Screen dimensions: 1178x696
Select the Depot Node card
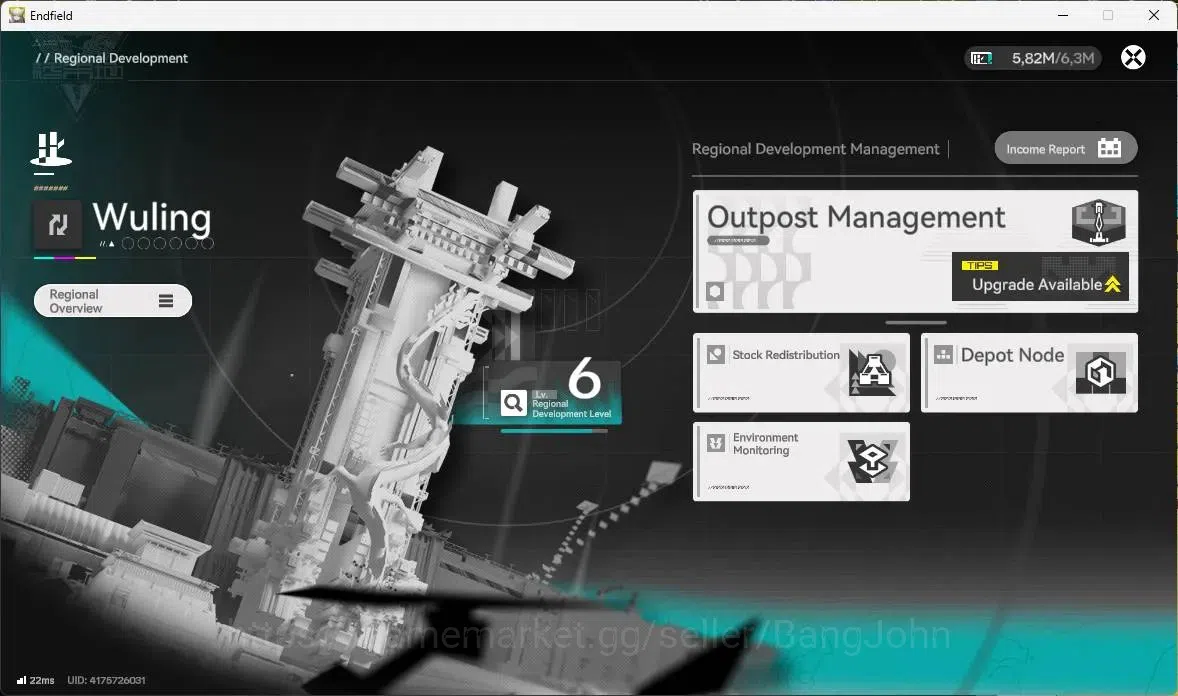click(x=1029, y=373)
